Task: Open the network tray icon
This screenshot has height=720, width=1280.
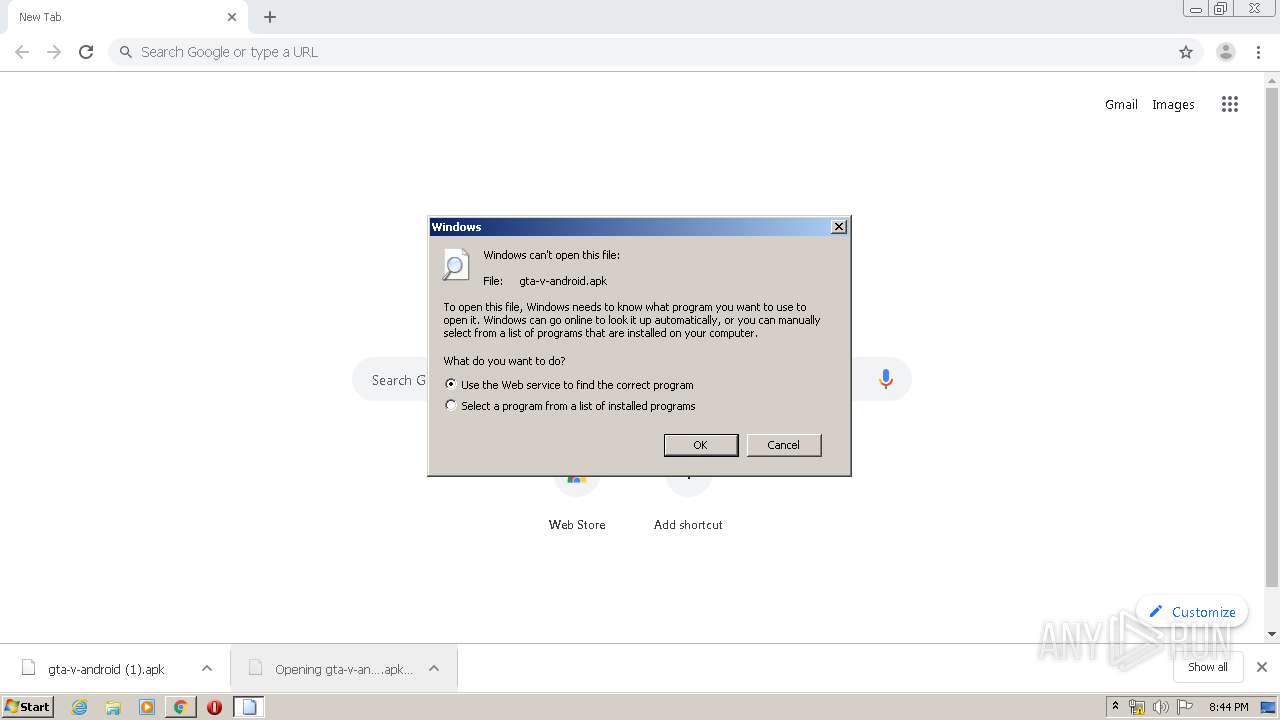Action: tap(1137, 707)
